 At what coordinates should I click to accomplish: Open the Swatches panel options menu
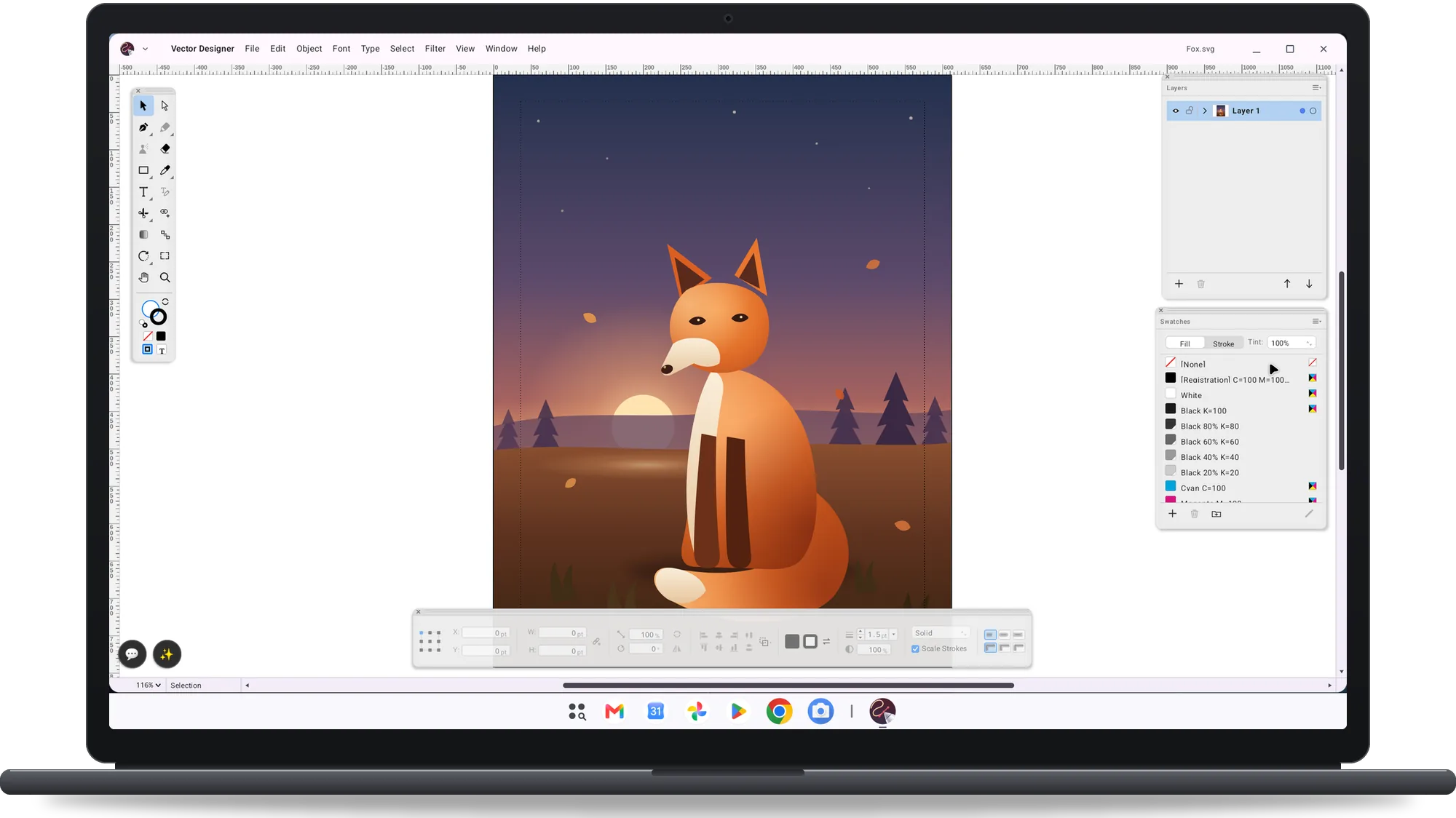pos(1316,322)
